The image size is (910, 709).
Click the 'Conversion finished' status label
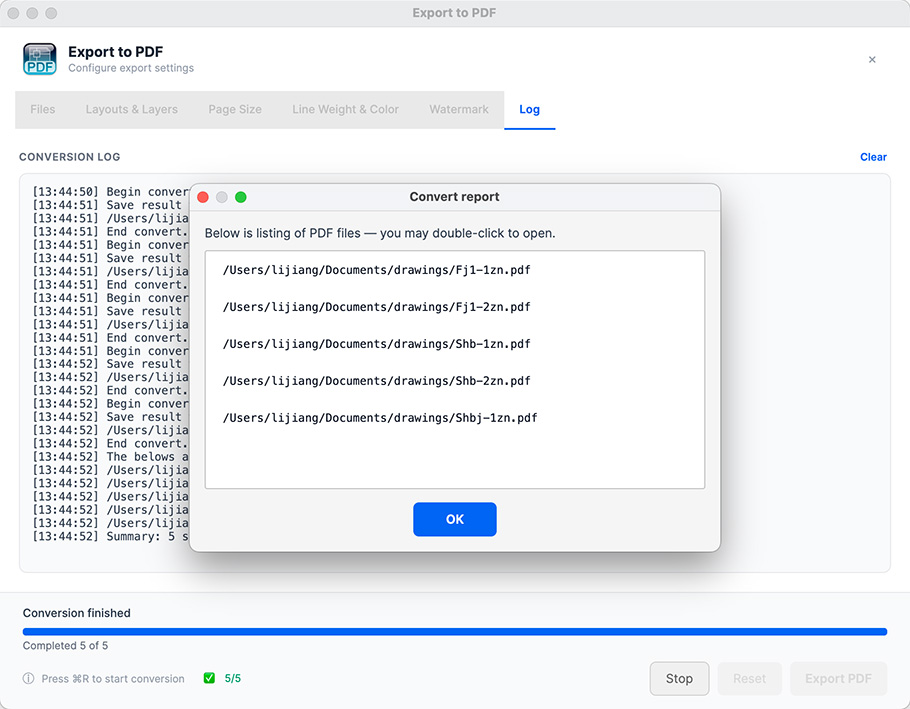click(77, 613)
